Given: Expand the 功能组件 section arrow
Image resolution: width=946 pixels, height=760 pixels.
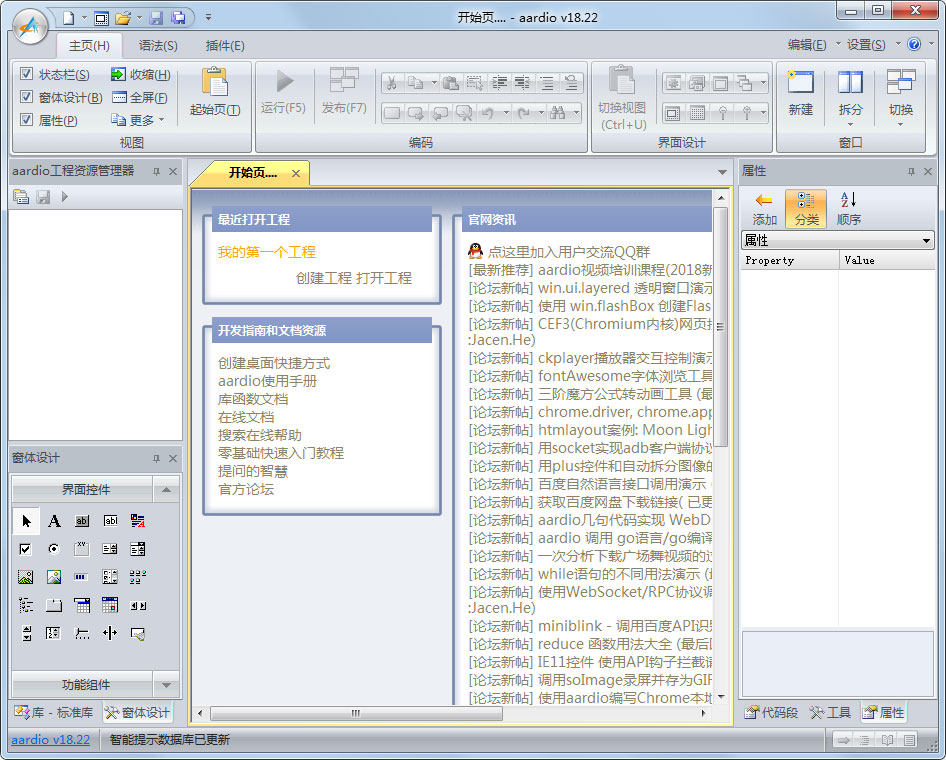Looking at the screenshot, I should coord(166,685).
